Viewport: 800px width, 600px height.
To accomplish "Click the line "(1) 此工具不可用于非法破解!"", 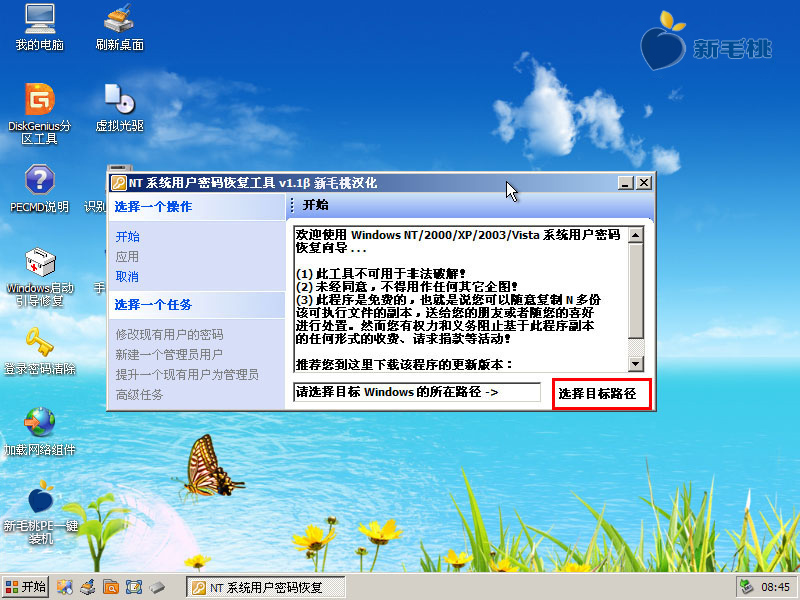I will [x=381, y=273].
